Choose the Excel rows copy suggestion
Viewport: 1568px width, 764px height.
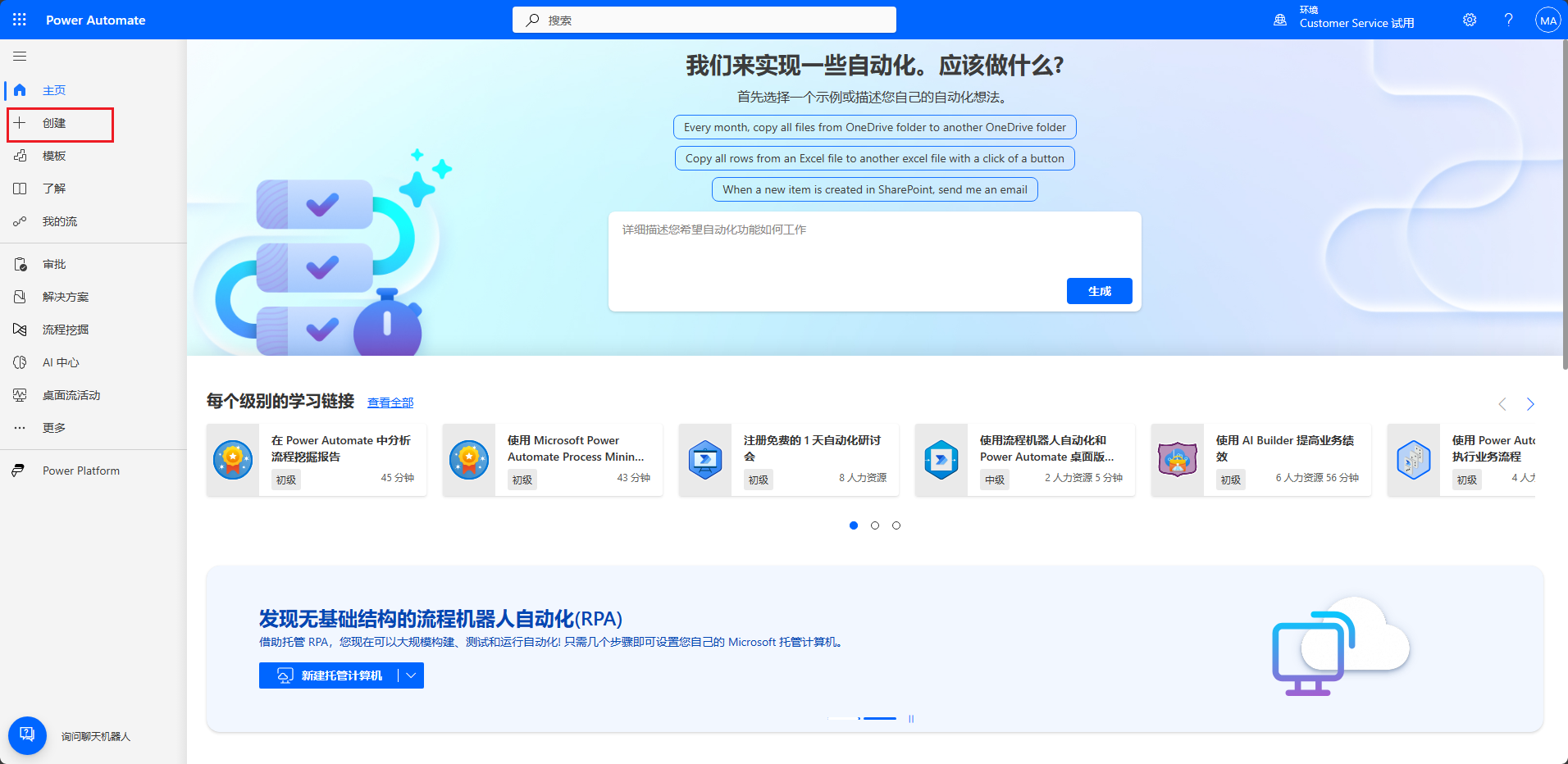tap(875, 158)
